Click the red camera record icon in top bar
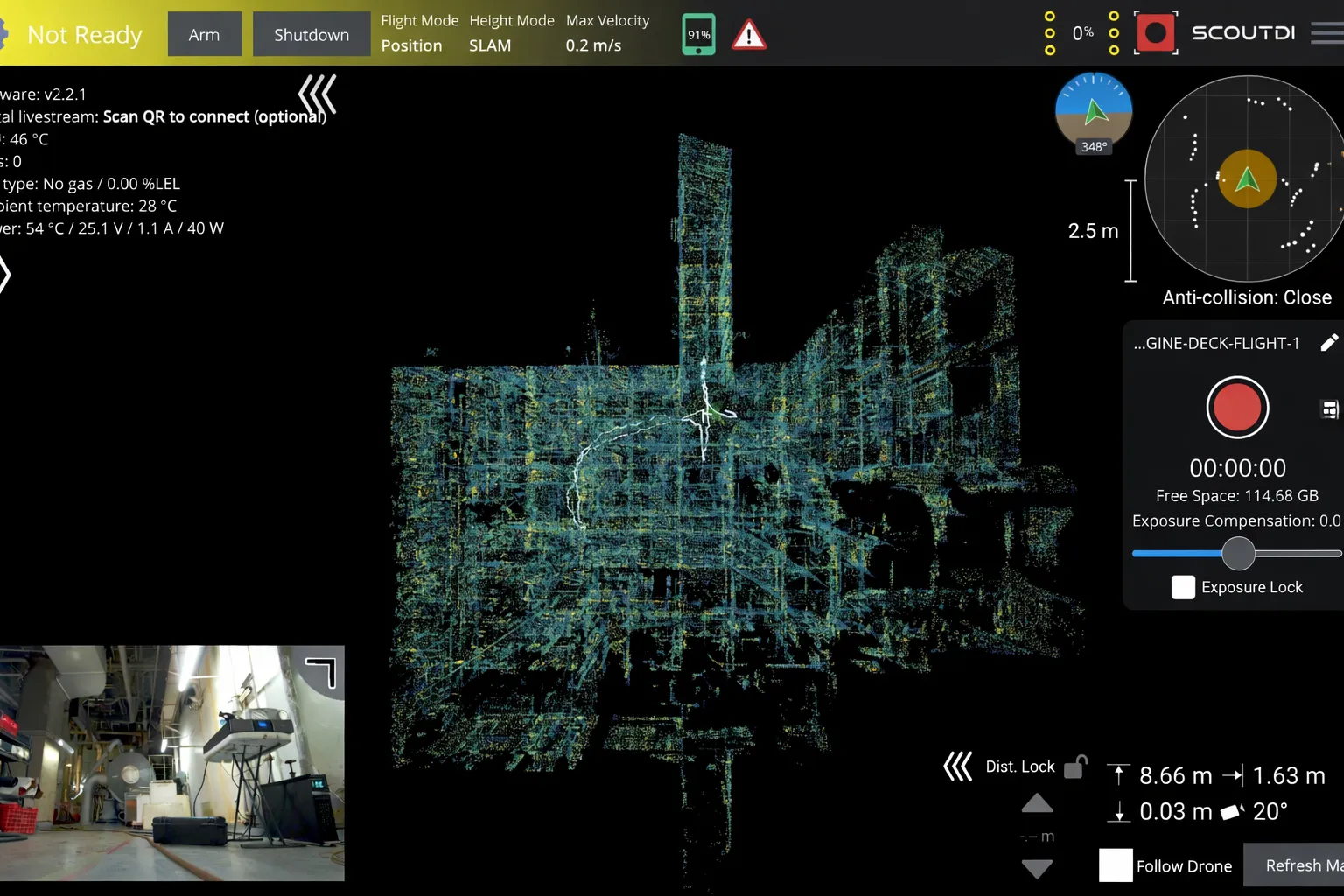Image resolution: width=1344 pixels, height=896 pixels. pos(1155,33)
